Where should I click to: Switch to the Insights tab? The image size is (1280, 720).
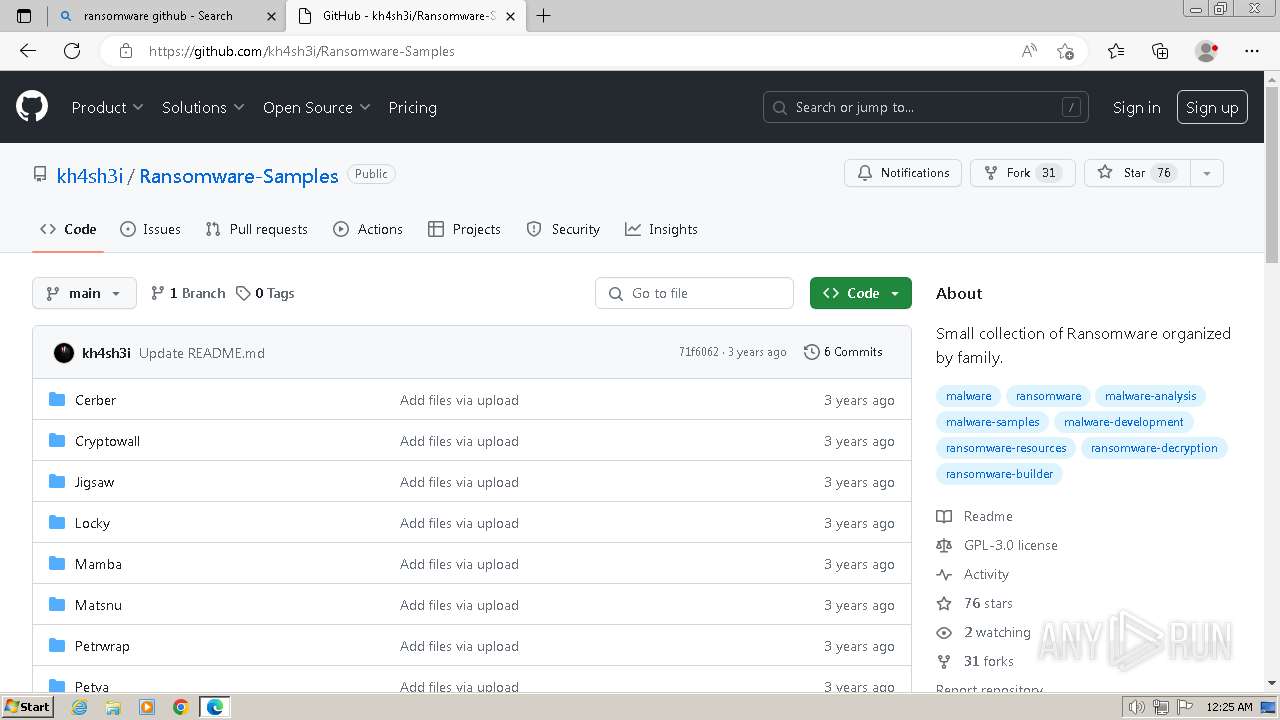pos(661,229)
